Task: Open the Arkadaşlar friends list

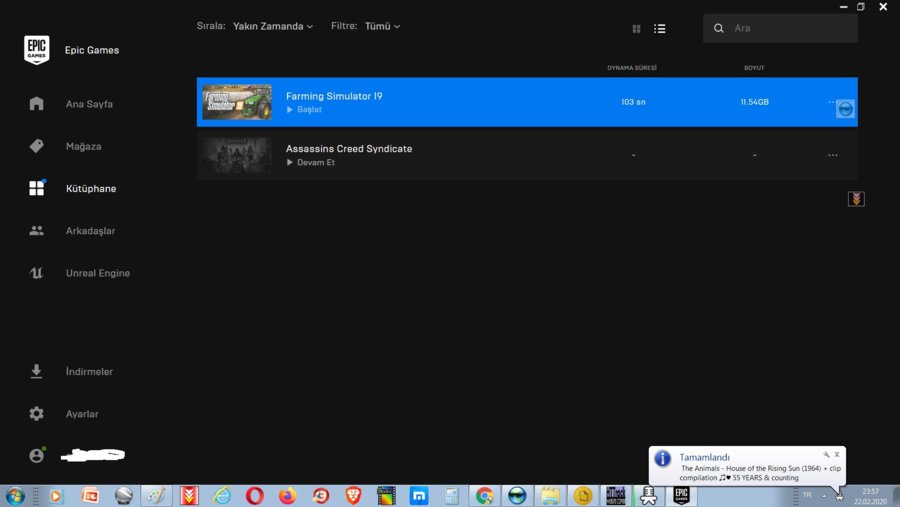Action: click(x=90, y=231)
